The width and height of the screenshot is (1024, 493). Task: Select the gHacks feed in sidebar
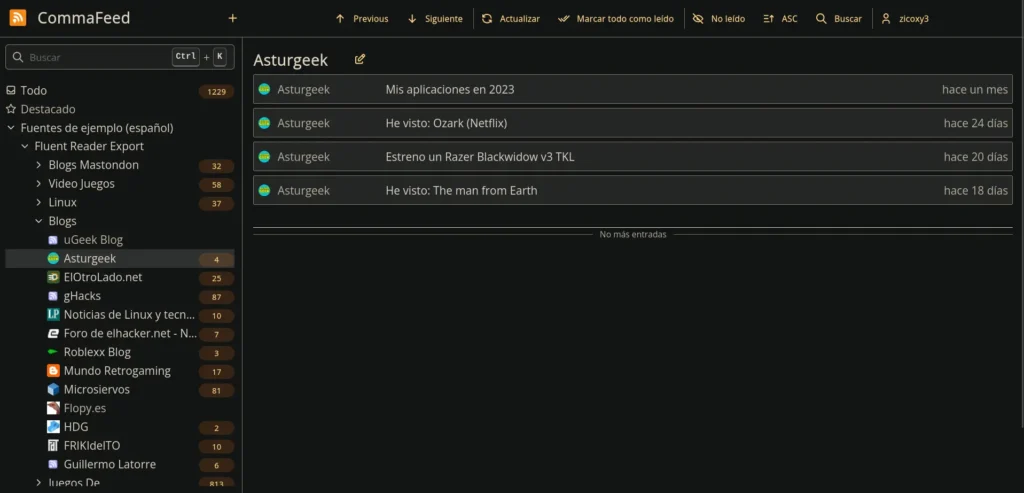click(x=82, y=296)
